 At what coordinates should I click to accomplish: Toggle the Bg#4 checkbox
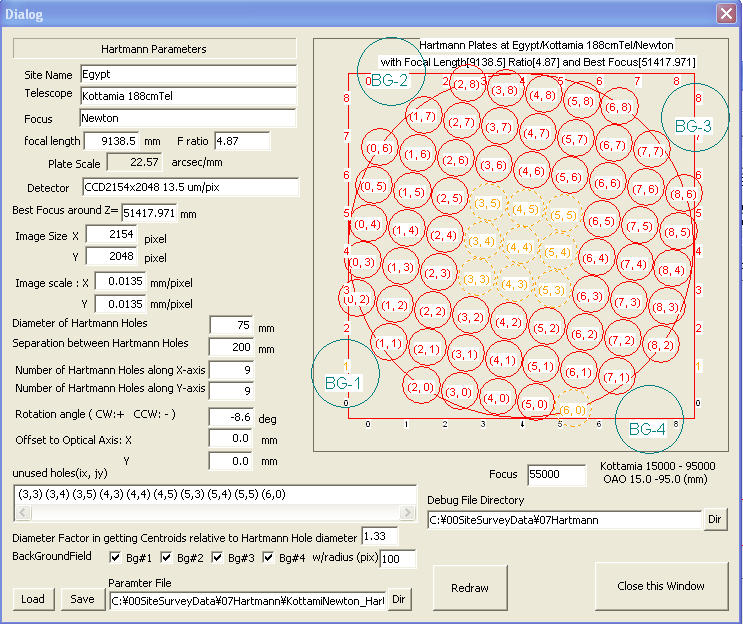coord(270,557)
